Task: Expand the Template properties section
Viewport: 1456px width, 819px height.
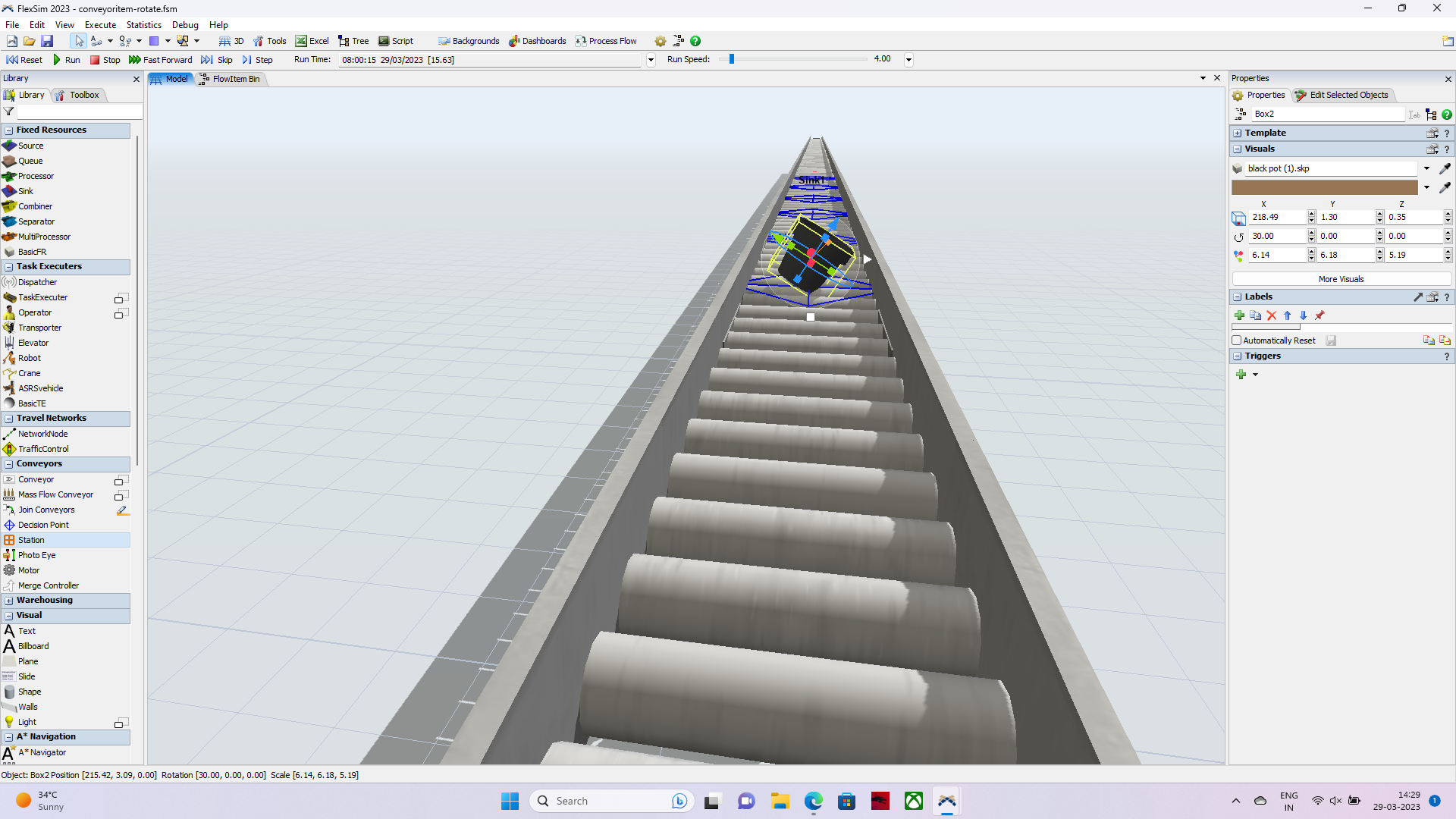Action: click(1237, 133)
